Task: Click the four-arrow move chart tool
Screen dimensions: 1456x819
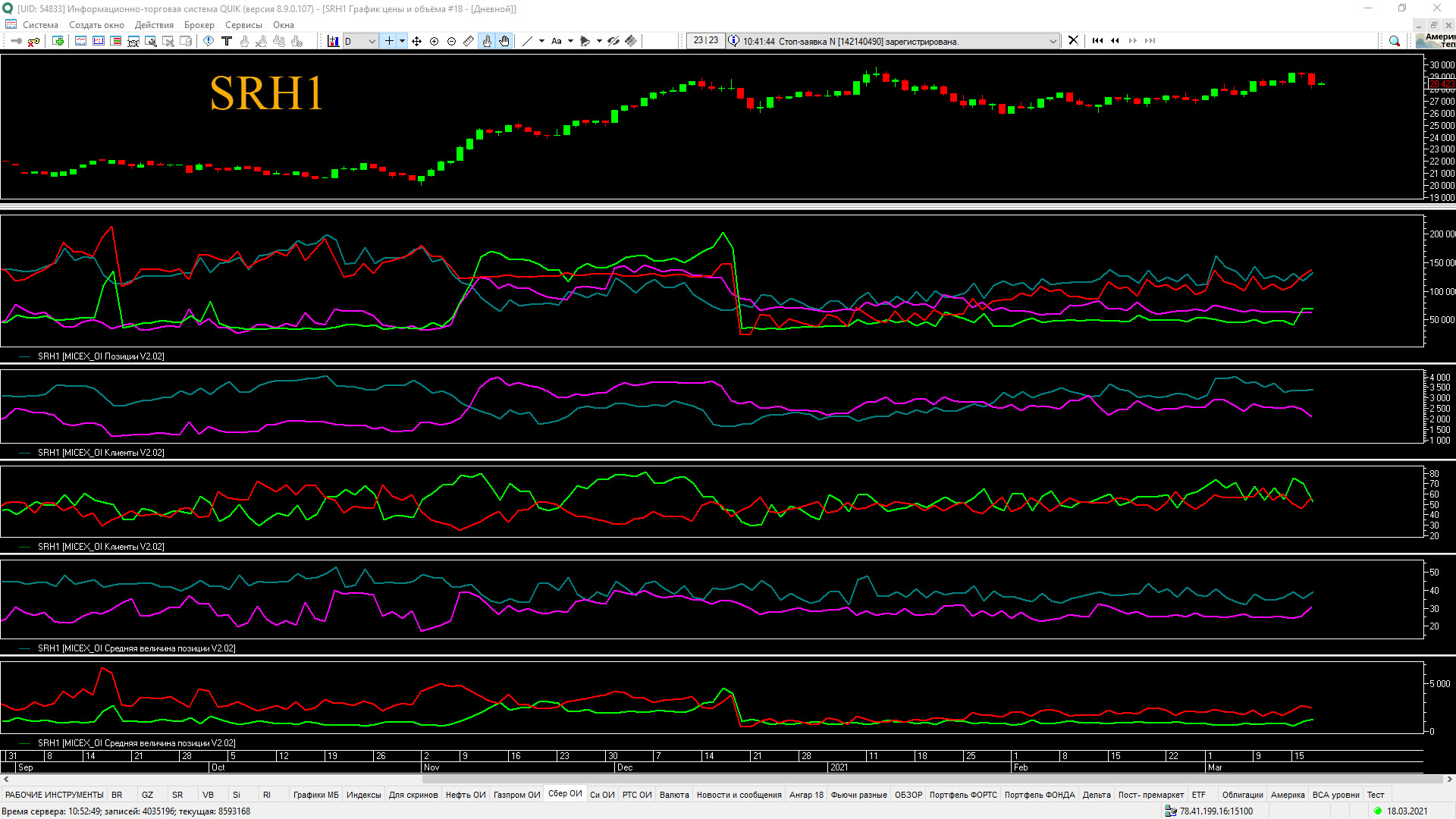Action: [x=417, y=41]
